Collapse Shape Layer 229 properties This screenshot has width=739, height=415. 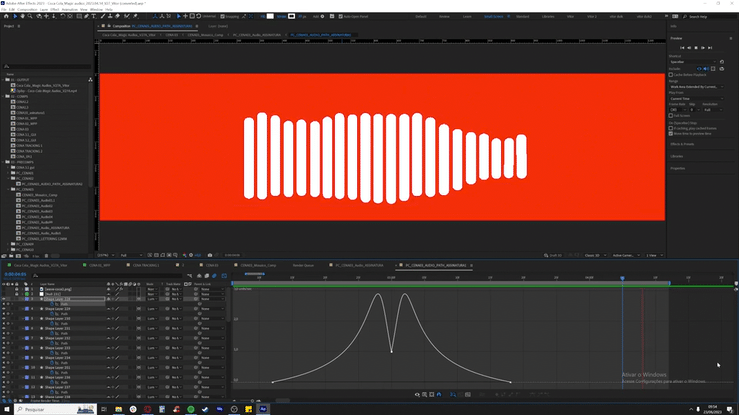22,309
